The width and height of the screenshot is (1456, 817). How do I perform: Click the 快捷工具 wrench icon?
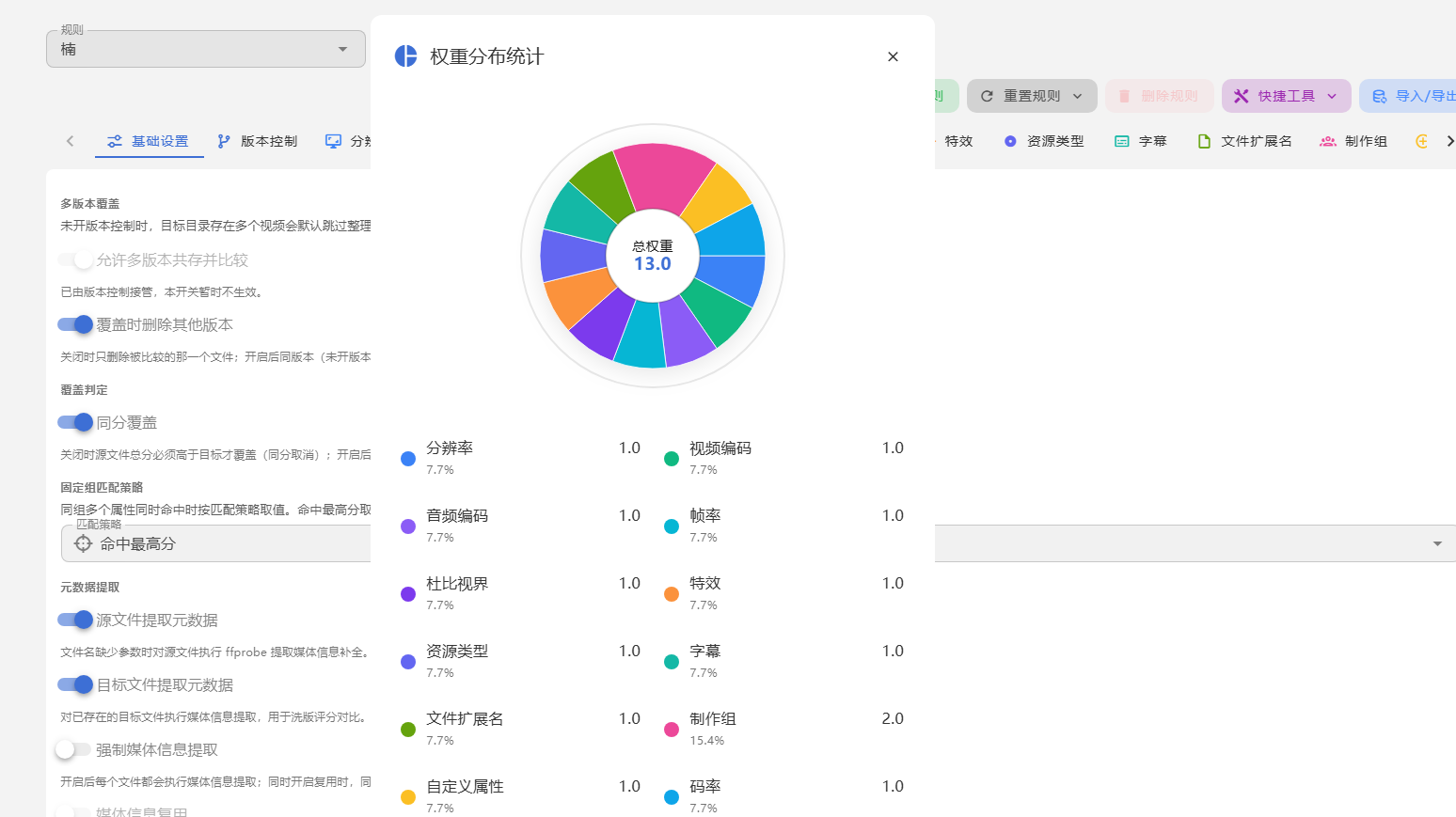pyautogui.click(x=1242, y=96)
